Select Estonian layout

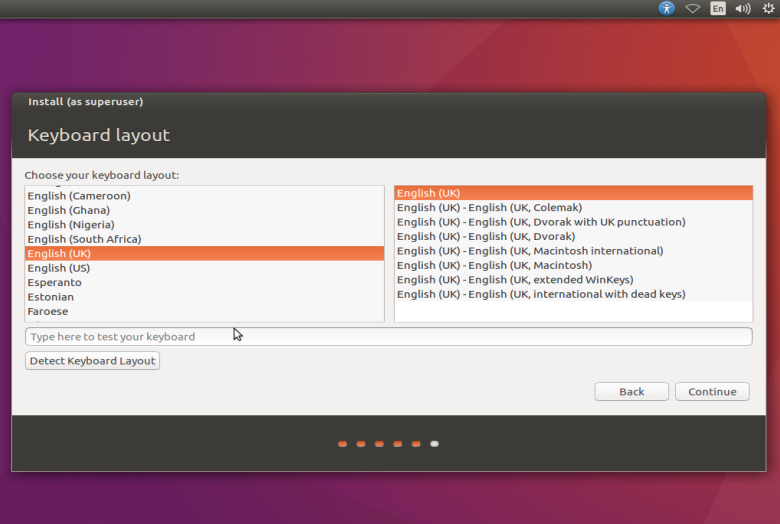(204, 297)
